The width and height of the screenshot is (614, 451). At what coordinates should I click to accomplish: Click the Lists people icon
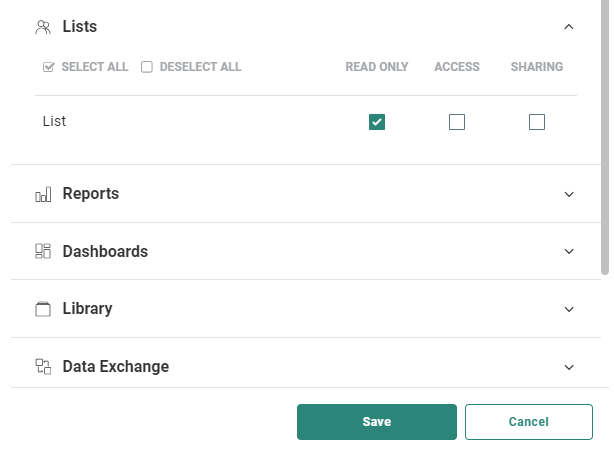pyautogui.click(x=43, y=27)
